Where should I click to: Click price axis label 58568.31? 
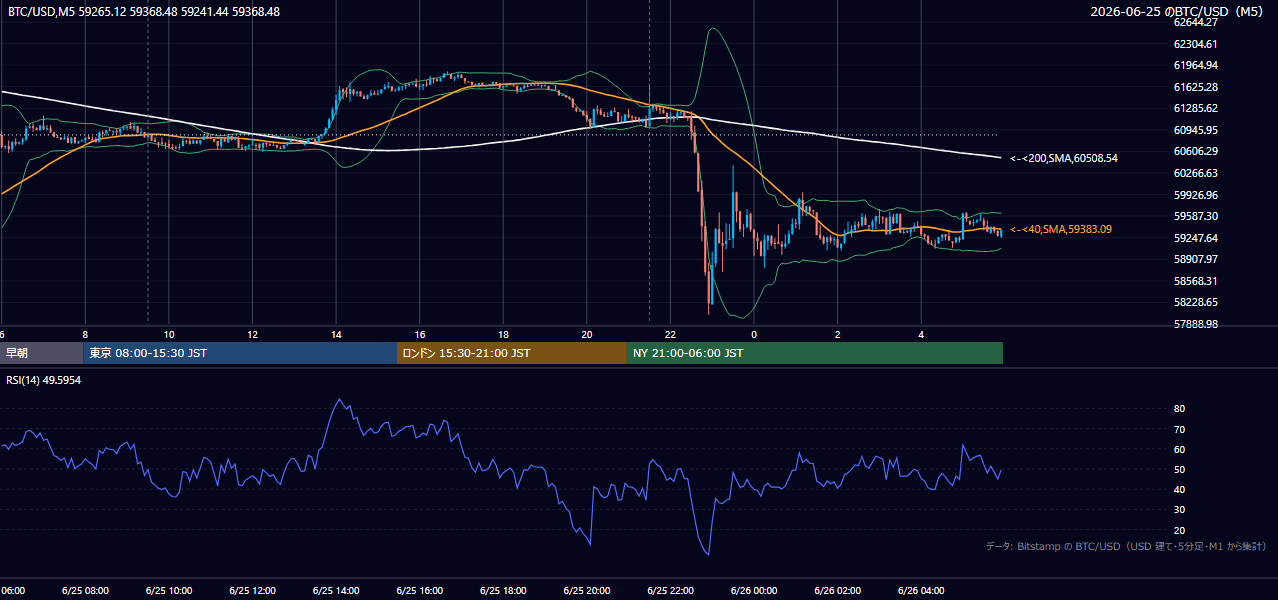[x=1195, y=281]
